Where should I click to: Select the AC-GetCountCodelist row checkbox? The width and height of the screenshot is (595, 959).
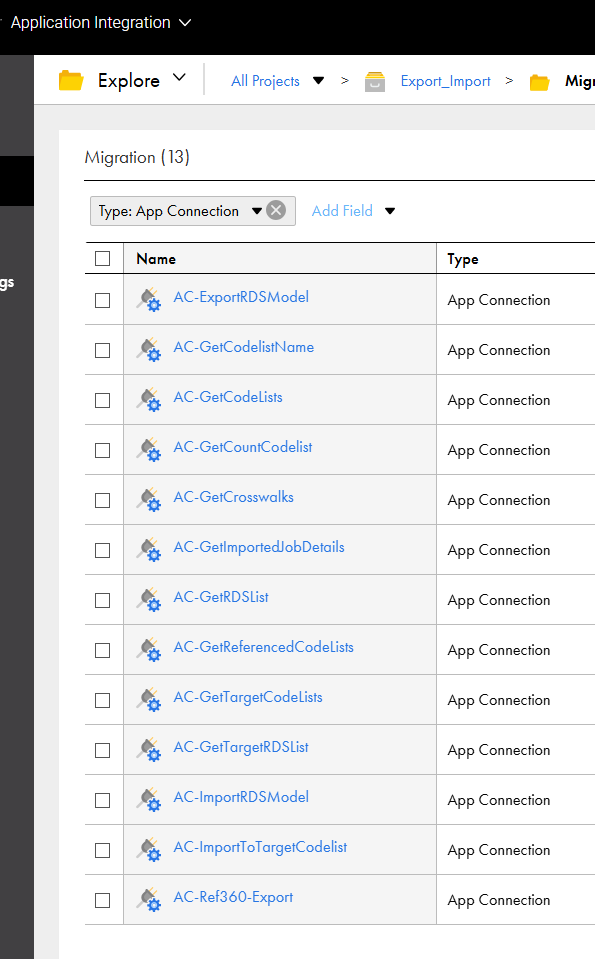103,451
